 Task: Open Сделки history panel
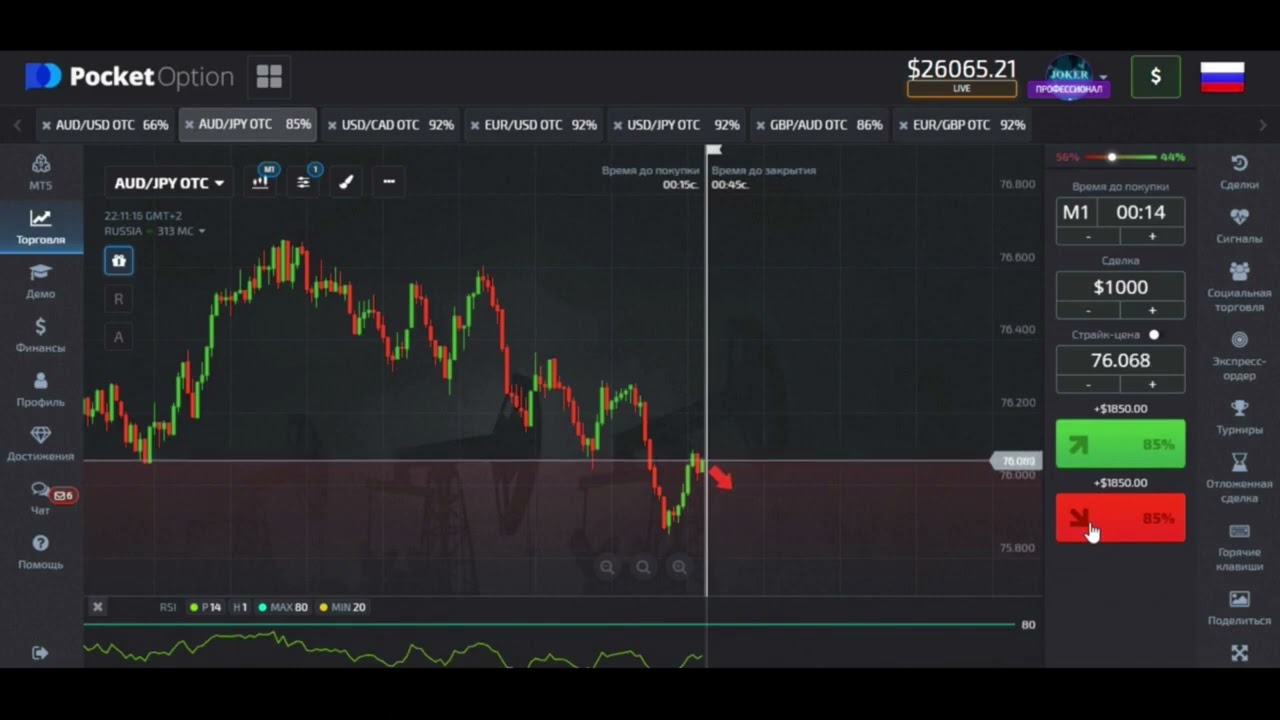(x=1239, y=172)
